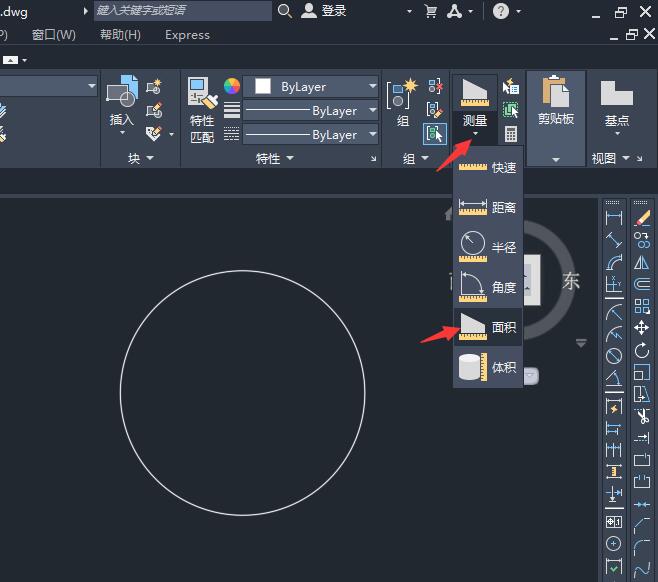Click the Quick Select icon
Image resolution: width=658 pixels, height=582 pixels.
510,86
